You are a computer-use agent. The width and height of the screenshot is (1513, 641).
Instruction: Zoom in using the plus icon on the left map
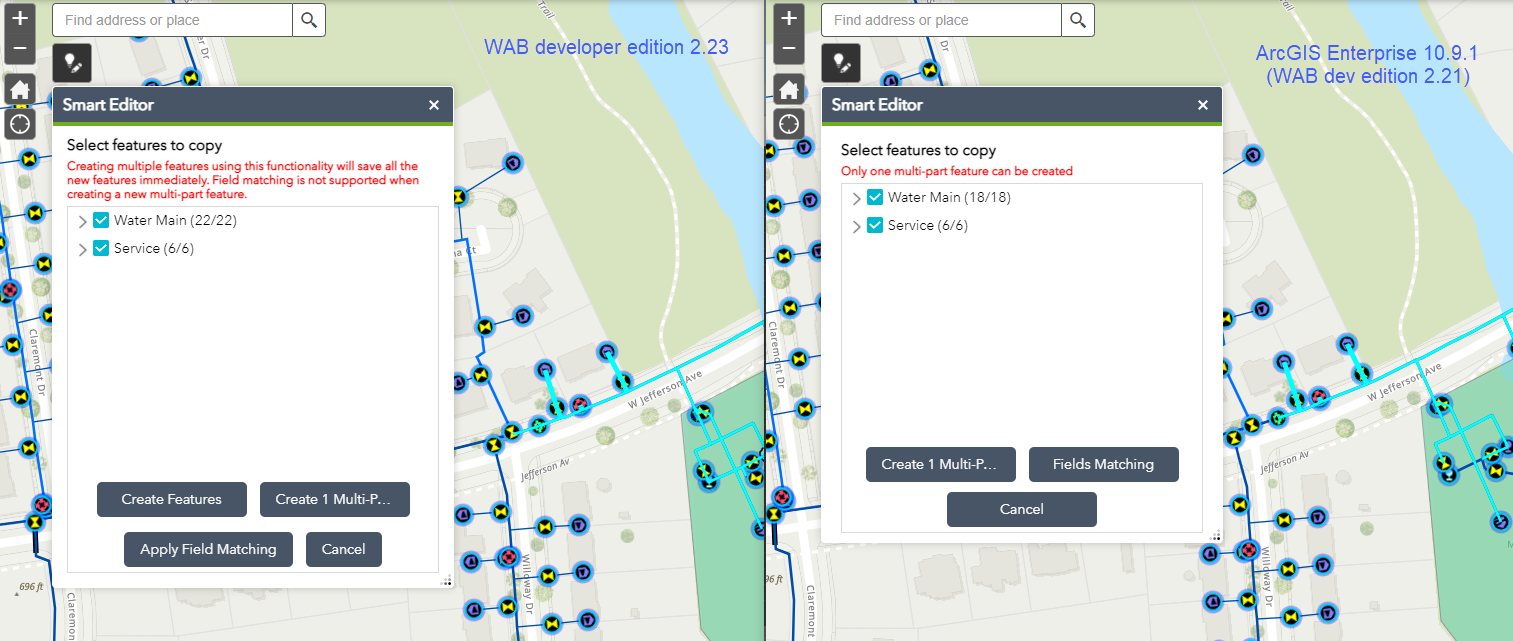(x=19, y=17)
